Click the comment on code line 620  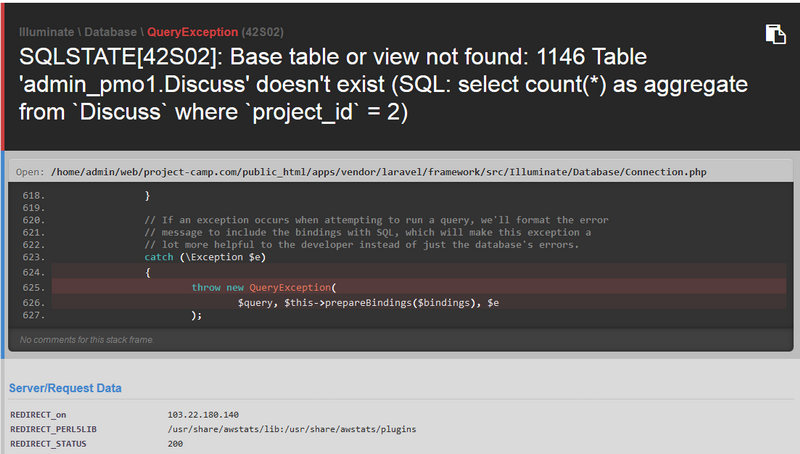pos(376,220)
